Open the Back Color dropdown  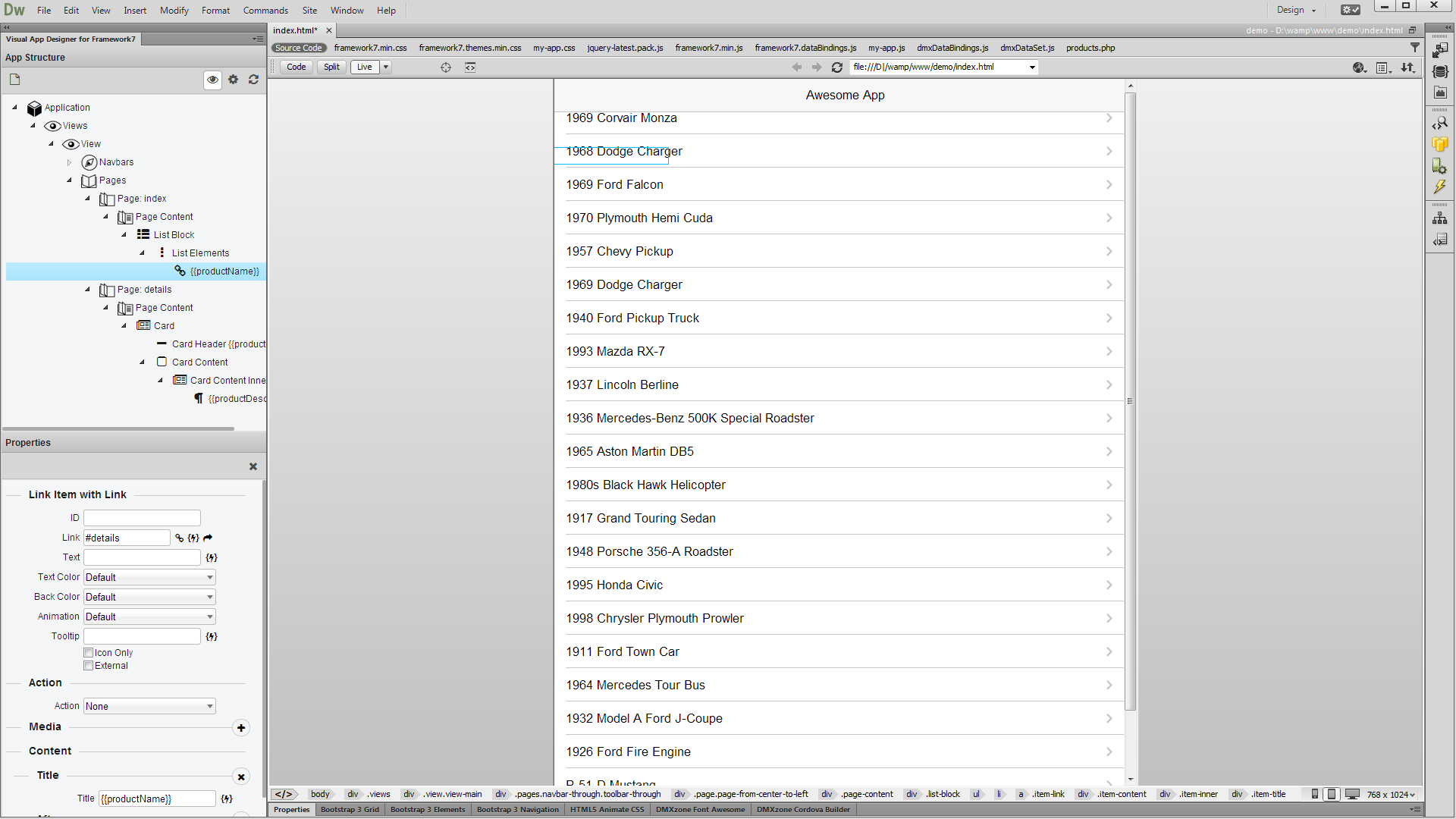click(x=149, y=597)
